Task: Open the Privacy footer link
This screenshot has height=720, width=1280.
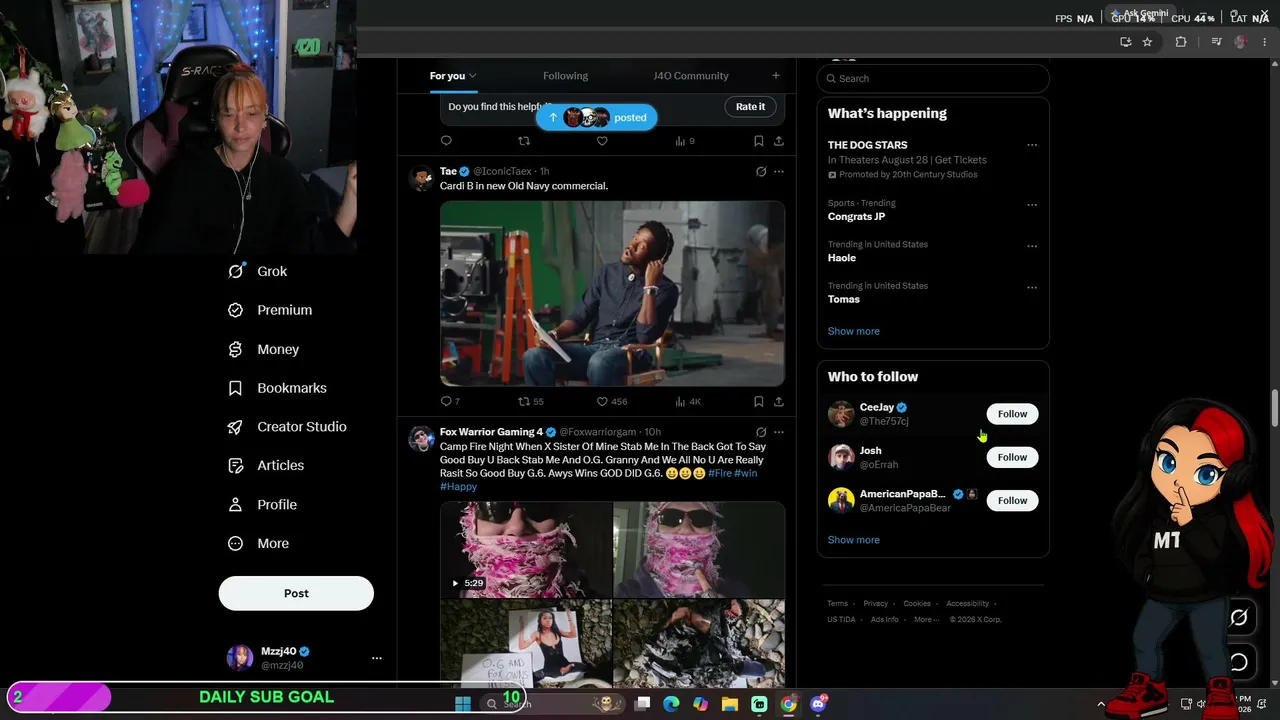Action: coord(876,604)
